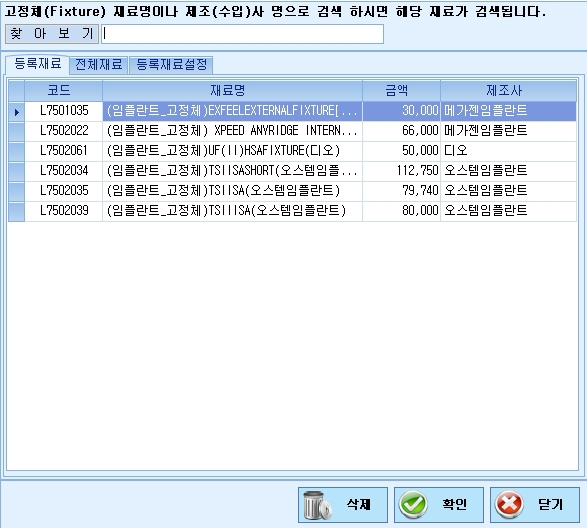The height and width of the screenshot is (528, 587).
Task: Click the 삭제 delete button
Action: 343,505
